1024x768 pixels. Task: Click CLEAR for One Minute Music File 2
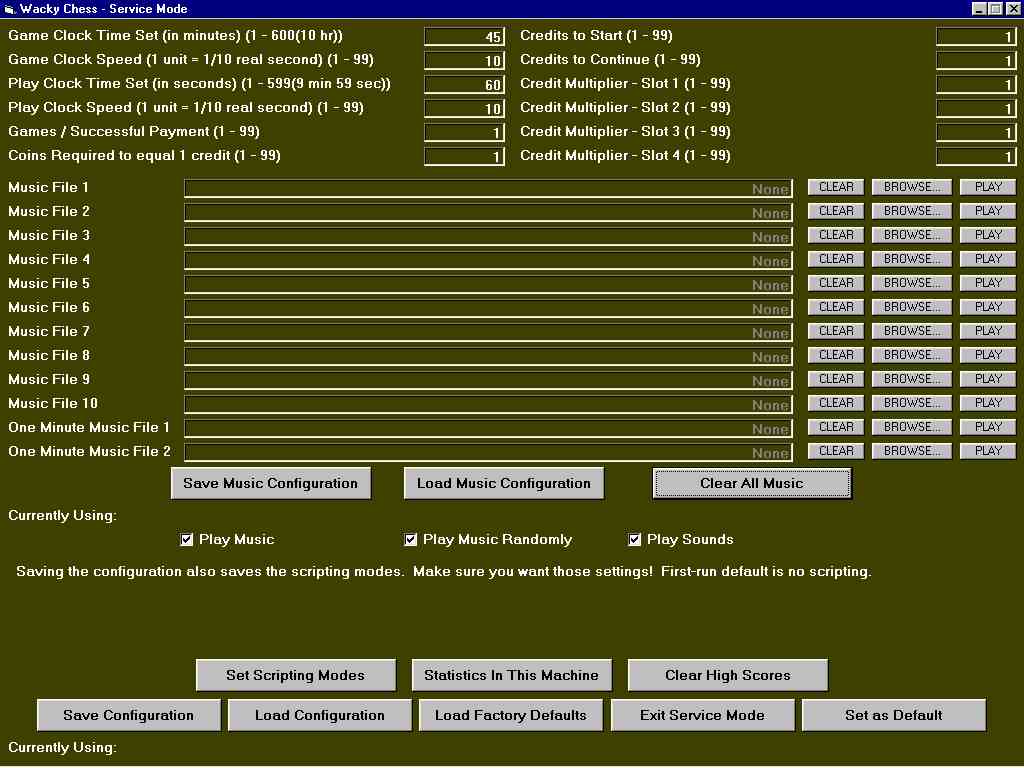coord(836,451)
